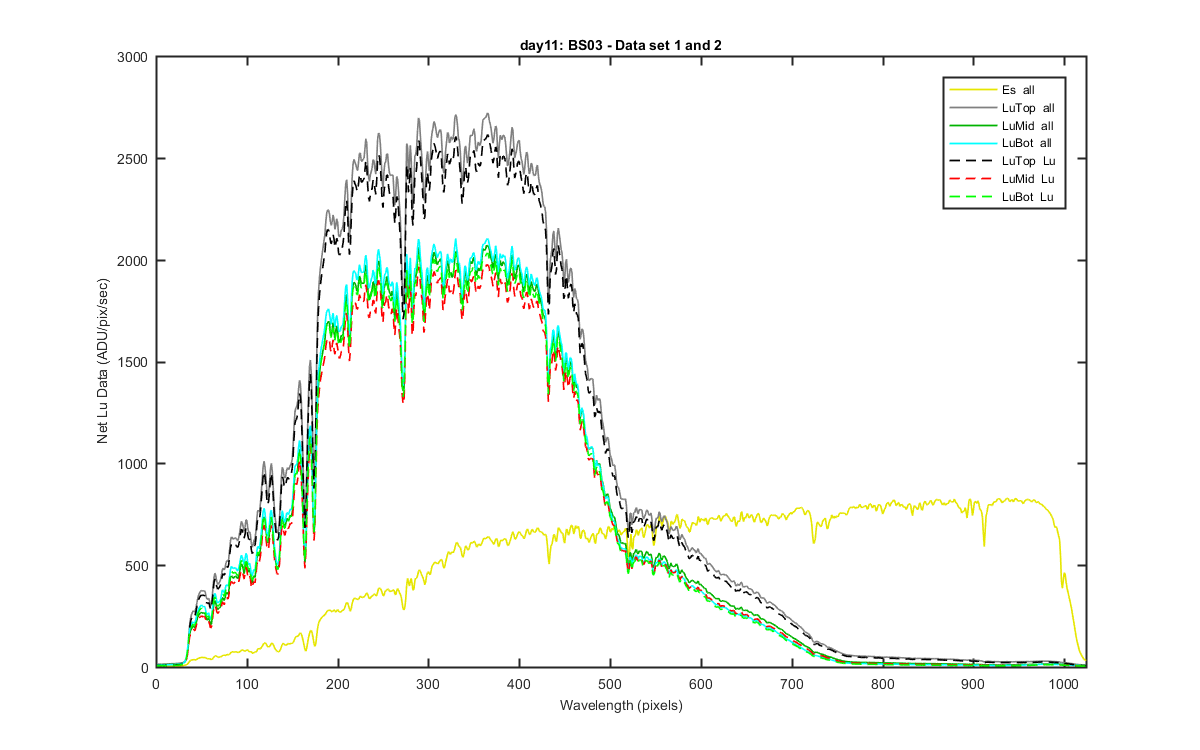Click the y-axis tick label 1500
The image size is (1200, 750).
tap(133, 363)
